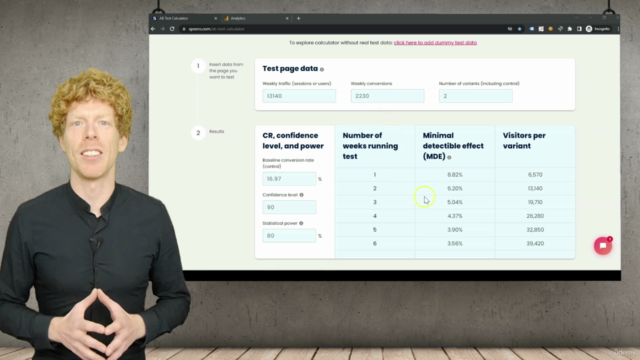Screen dimensions: 640x360
Task: Click the 13,140 visitors per variant value
Action: (x=535, y=189)
